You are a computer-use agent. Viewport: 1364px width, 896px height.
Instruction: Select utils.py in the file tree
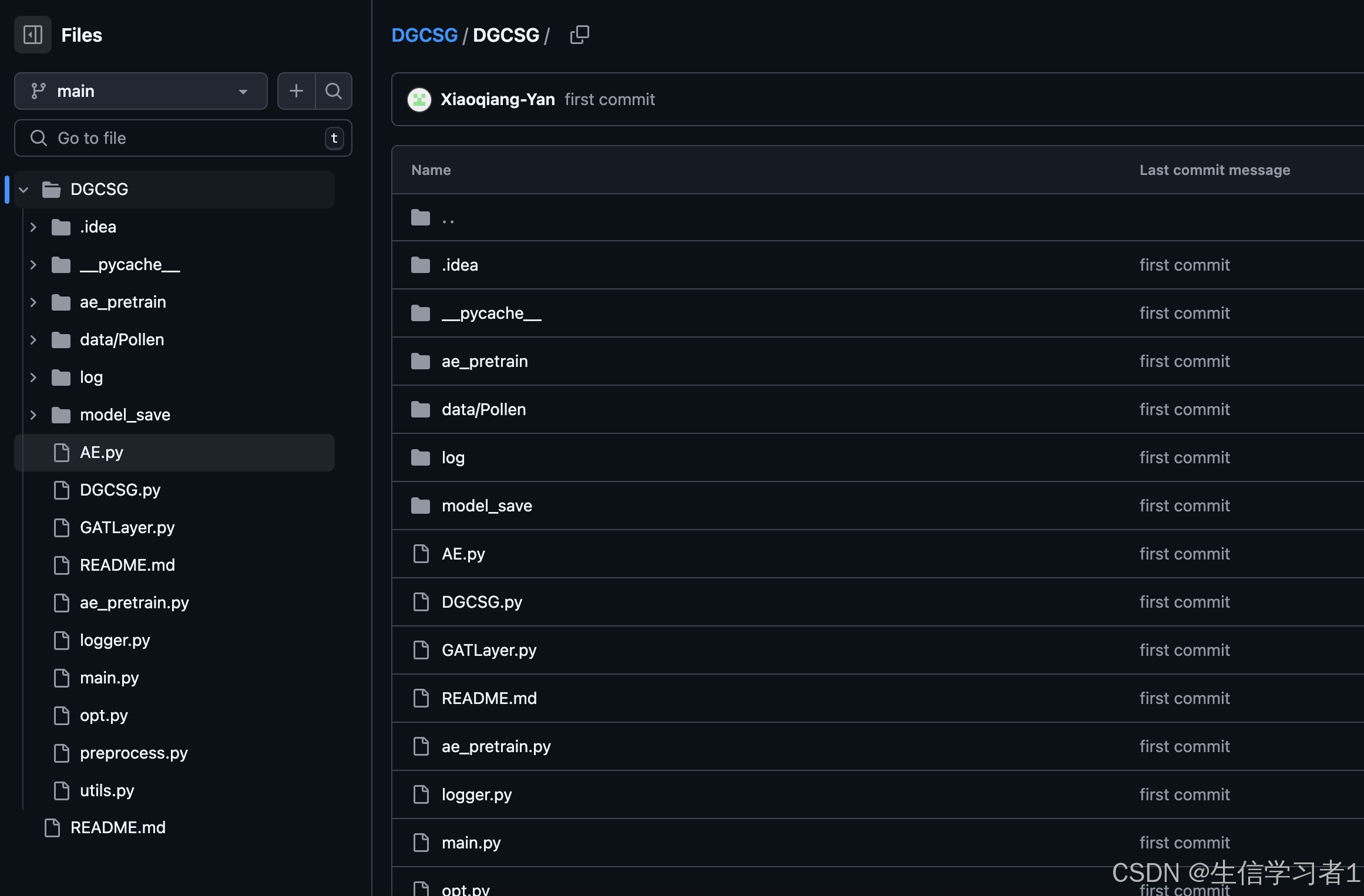174,791
